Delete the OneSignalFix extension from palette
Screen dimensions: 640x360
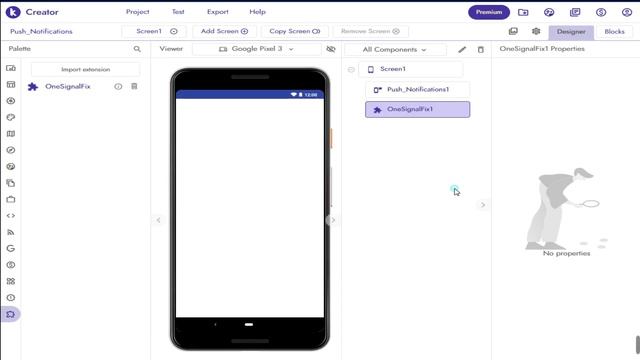[x=134, y=86]
